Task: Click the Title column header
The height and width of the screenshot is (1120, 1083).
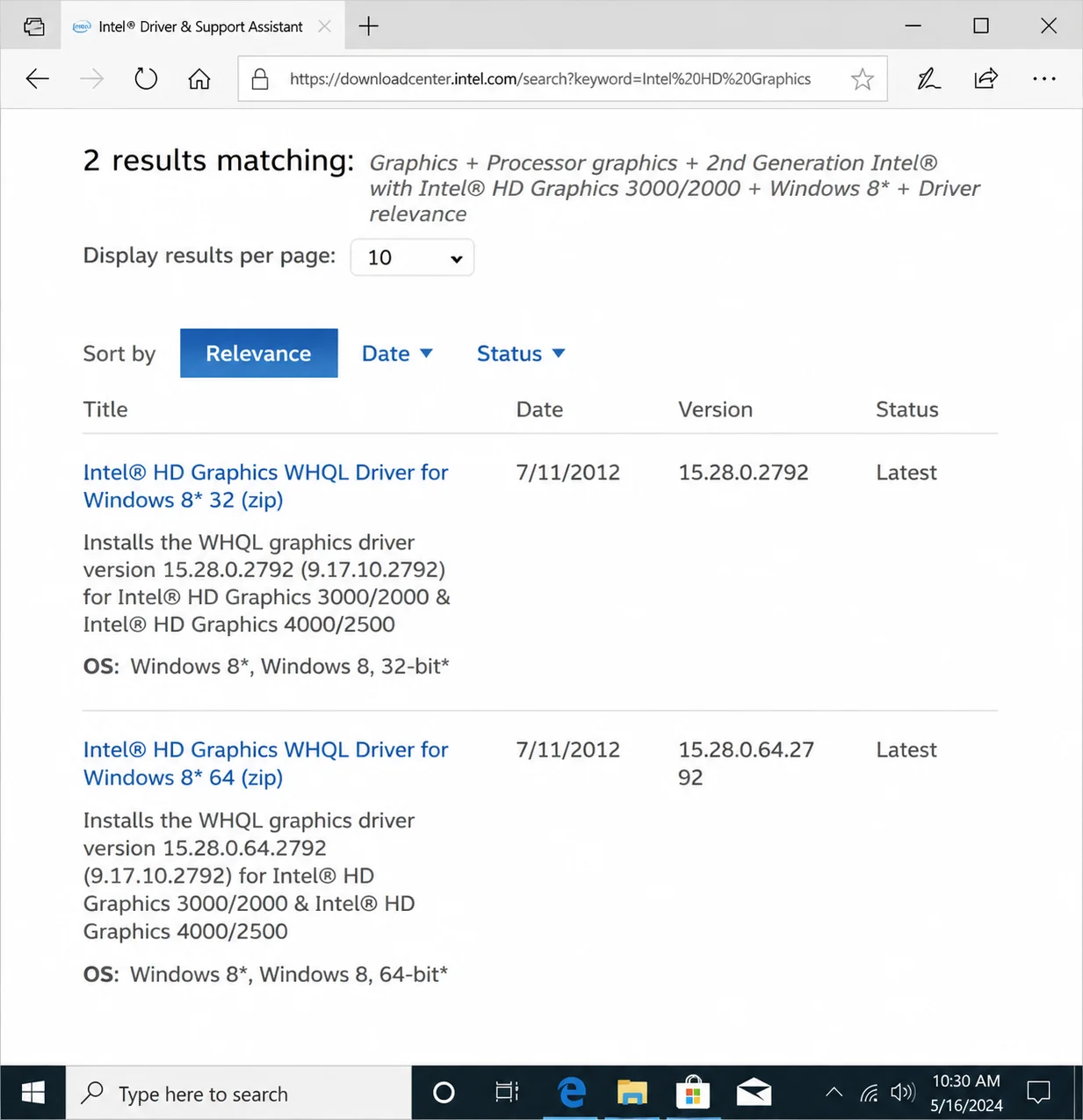Action: (105, 409)
